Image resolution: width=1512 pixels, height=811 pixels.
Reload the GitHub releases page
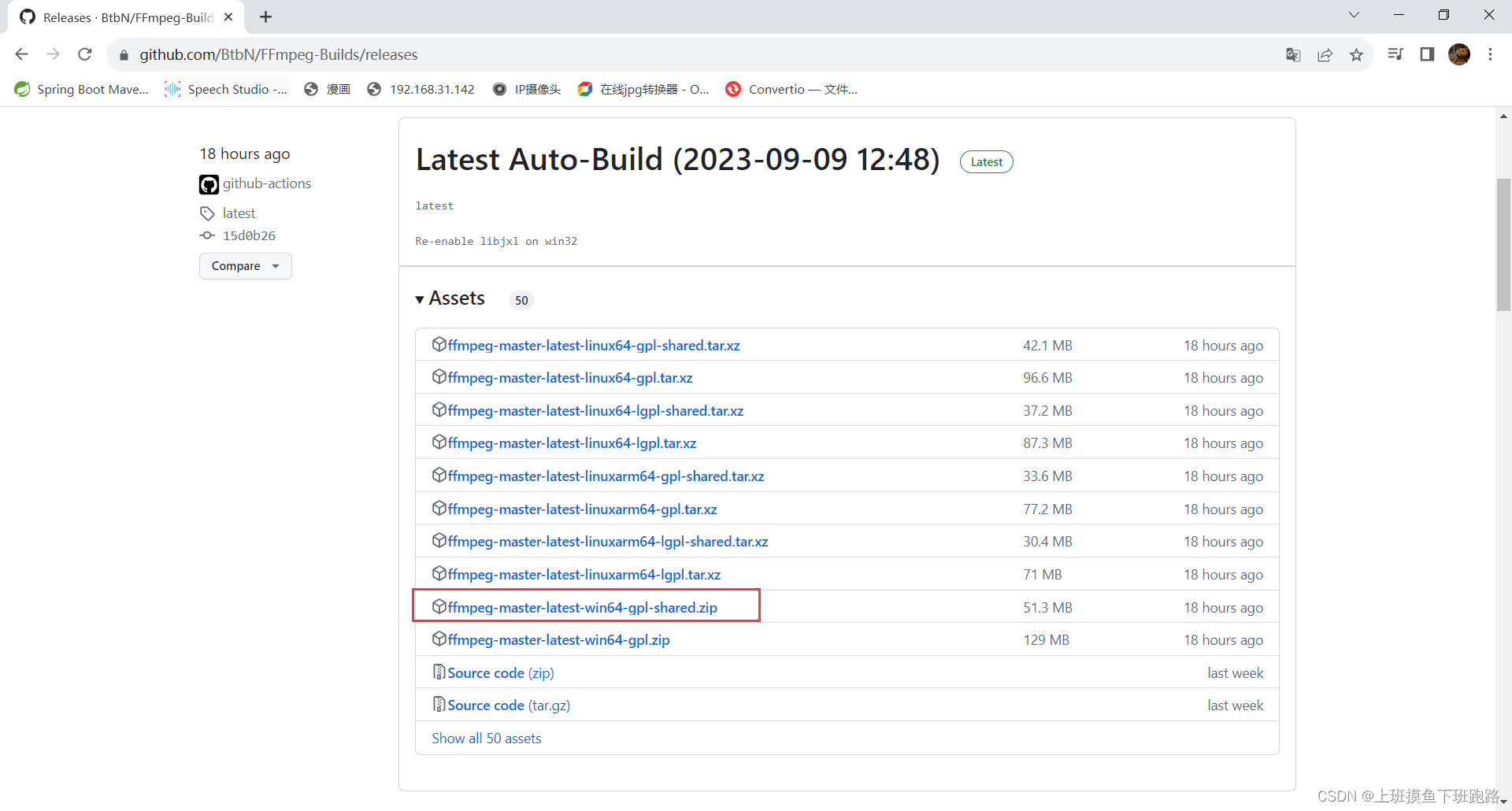click(85, 54)
